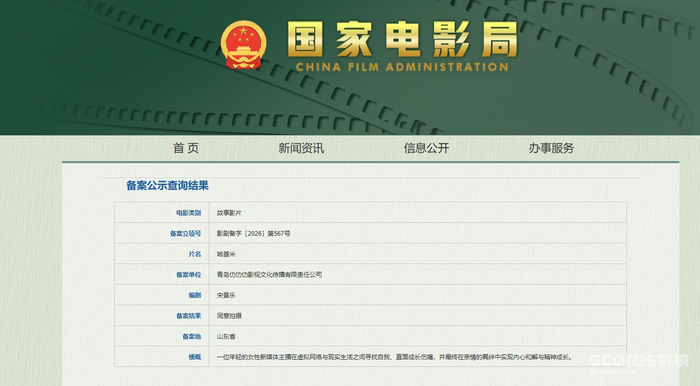Go to 办事服务 in navigation bar
The height and width of the screenshot is (386, 700).
pyautogui.click(x=551, y=148)
